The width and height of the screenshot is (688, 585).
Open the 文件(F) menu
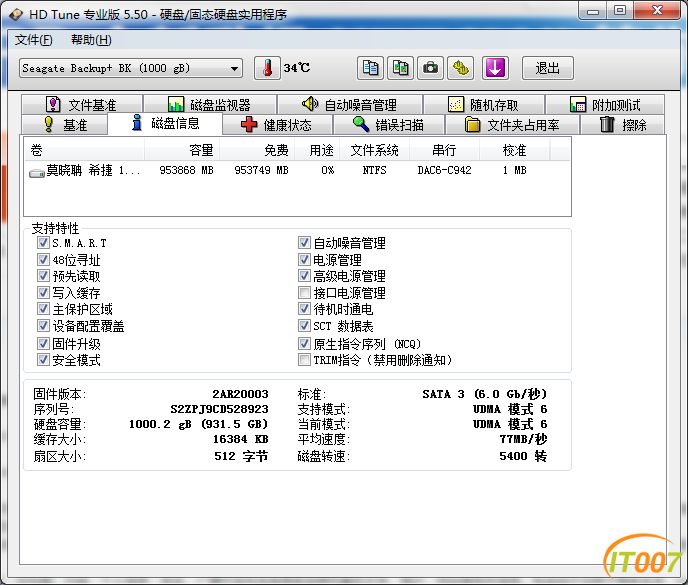[33, 40]
